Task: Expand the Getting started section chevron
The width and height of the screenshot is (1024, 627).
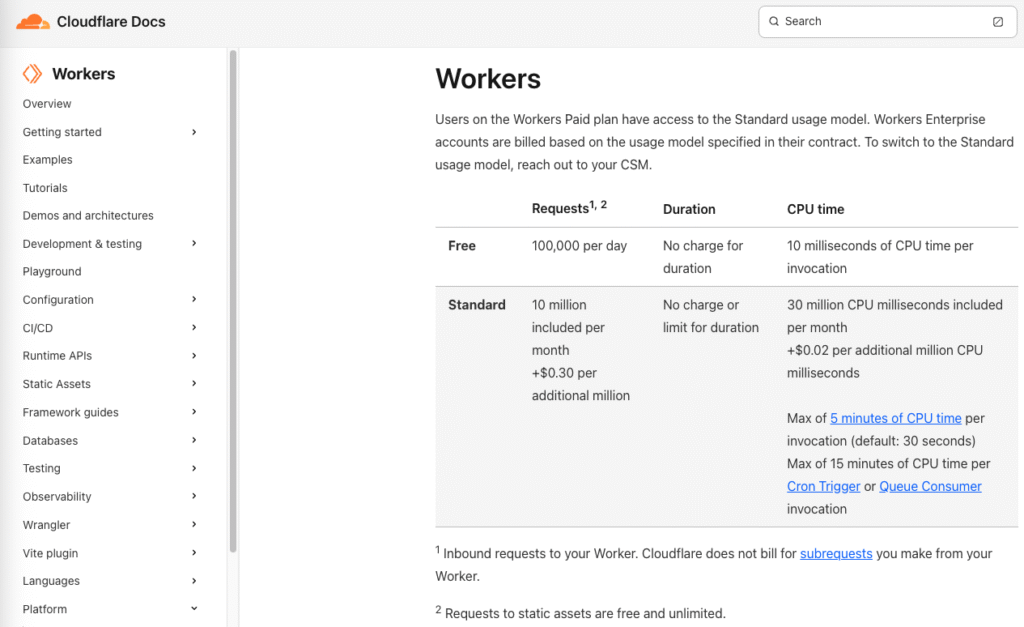Action: (x=194, y=132)
